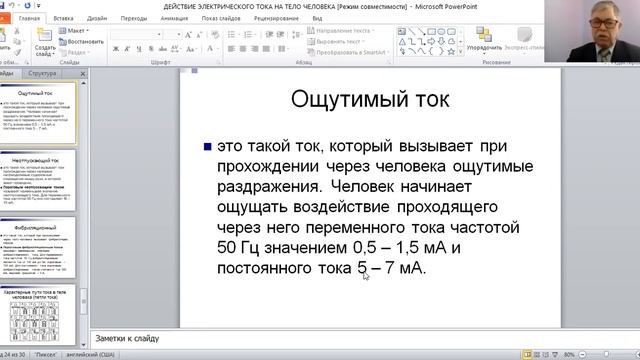Zoom out with the minus button
The image size is (640, 360).
coord(582,355)
